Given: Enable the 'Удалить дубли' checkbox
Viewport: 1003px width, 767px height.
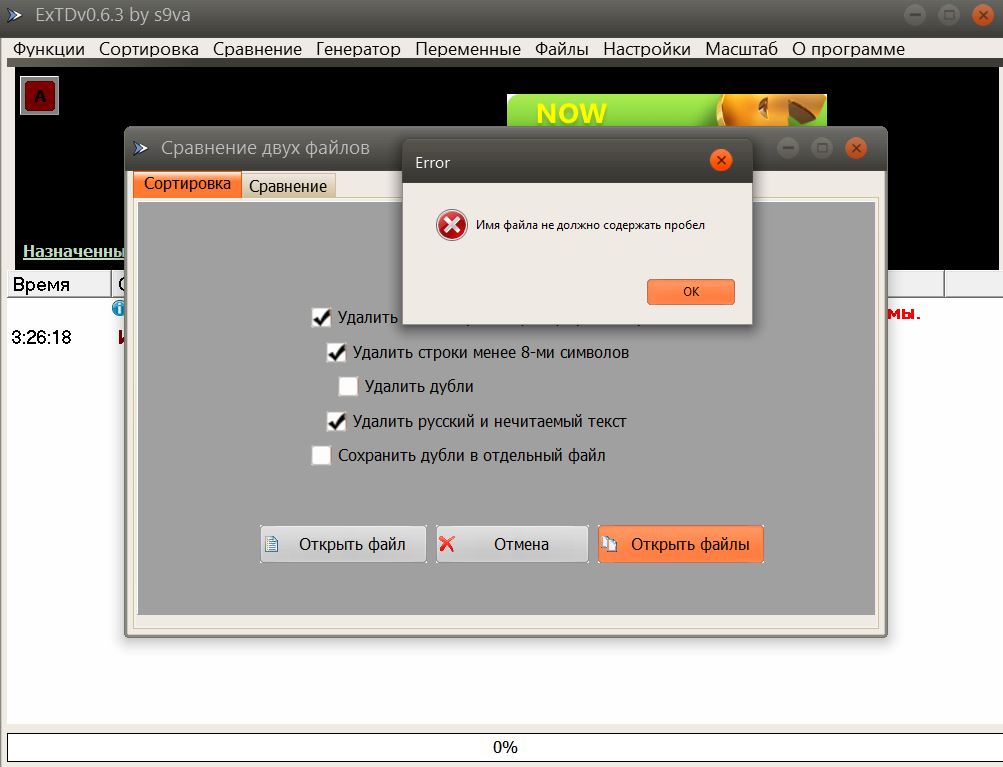Looking at the screenshot, I should tap(348, 386).
